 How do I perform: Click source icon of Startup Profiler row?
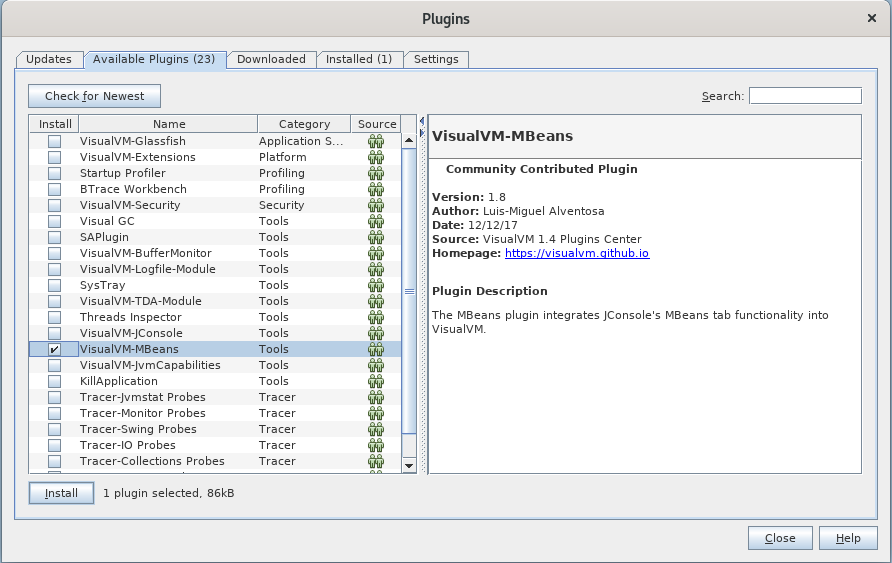click(x=376, y=173)
